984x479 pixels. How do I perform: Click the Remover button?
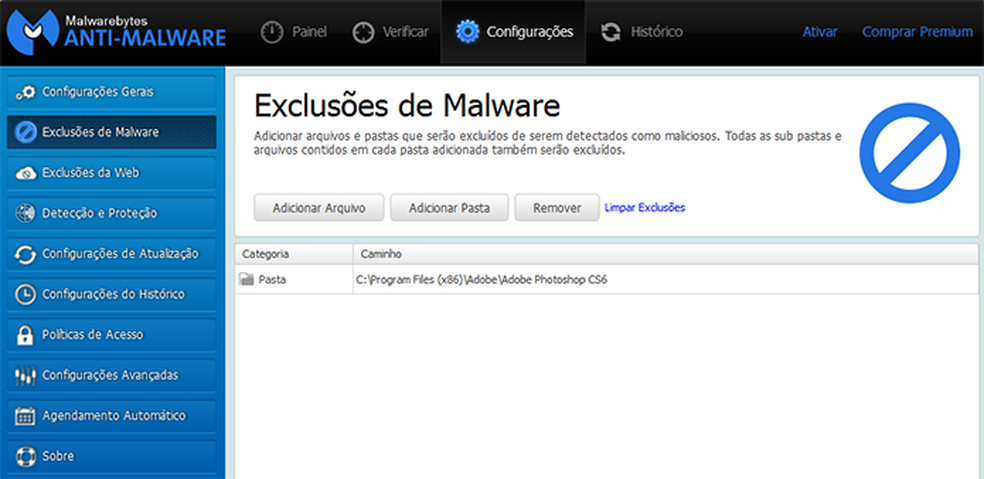click(x=557, y=208)
